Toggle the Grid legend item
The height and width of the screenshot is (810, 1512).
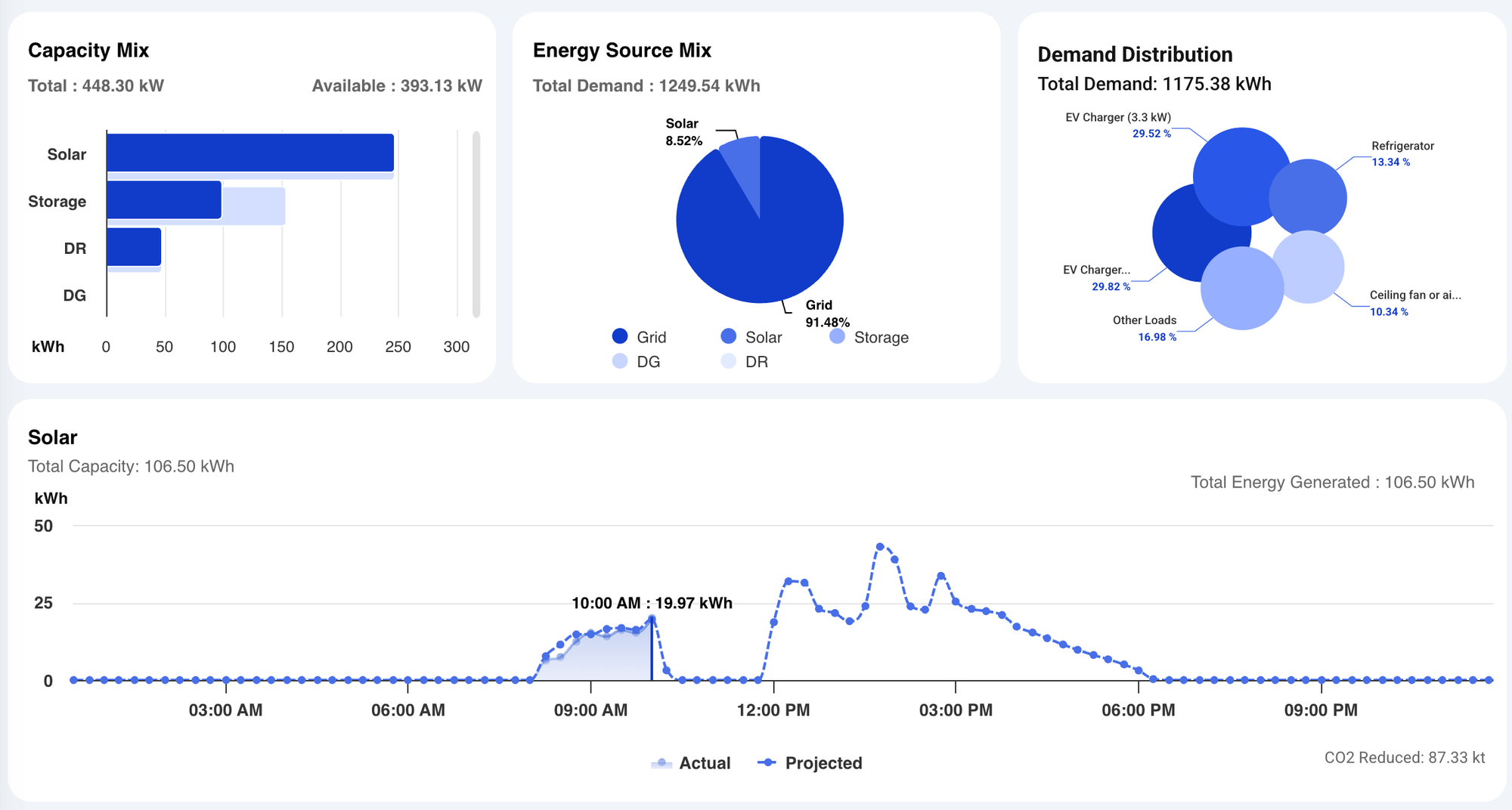[x=639, y=337]
